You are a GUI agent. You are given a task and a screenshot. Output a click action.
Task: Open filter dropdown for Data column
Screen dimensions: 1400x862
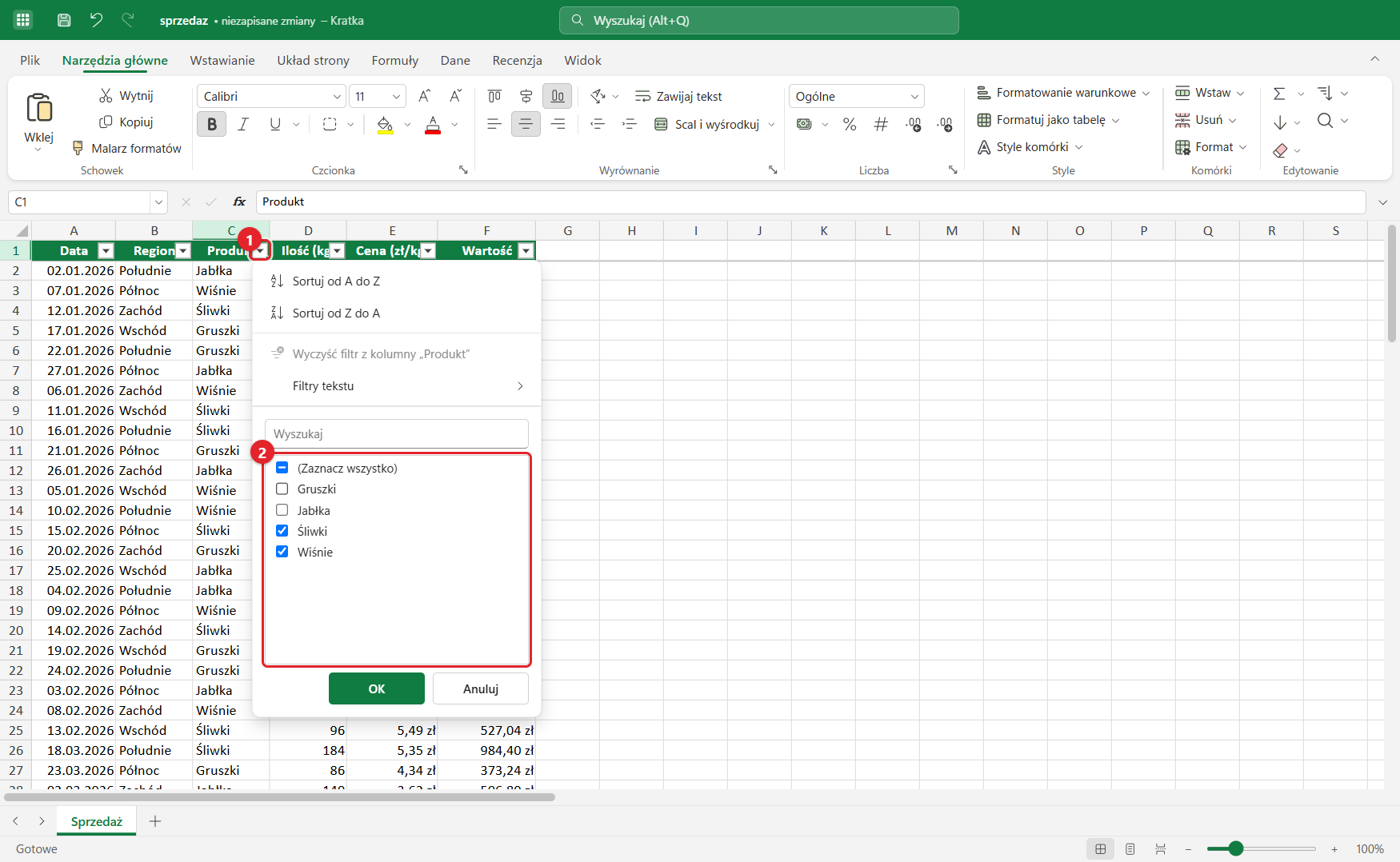click(105, 251)
